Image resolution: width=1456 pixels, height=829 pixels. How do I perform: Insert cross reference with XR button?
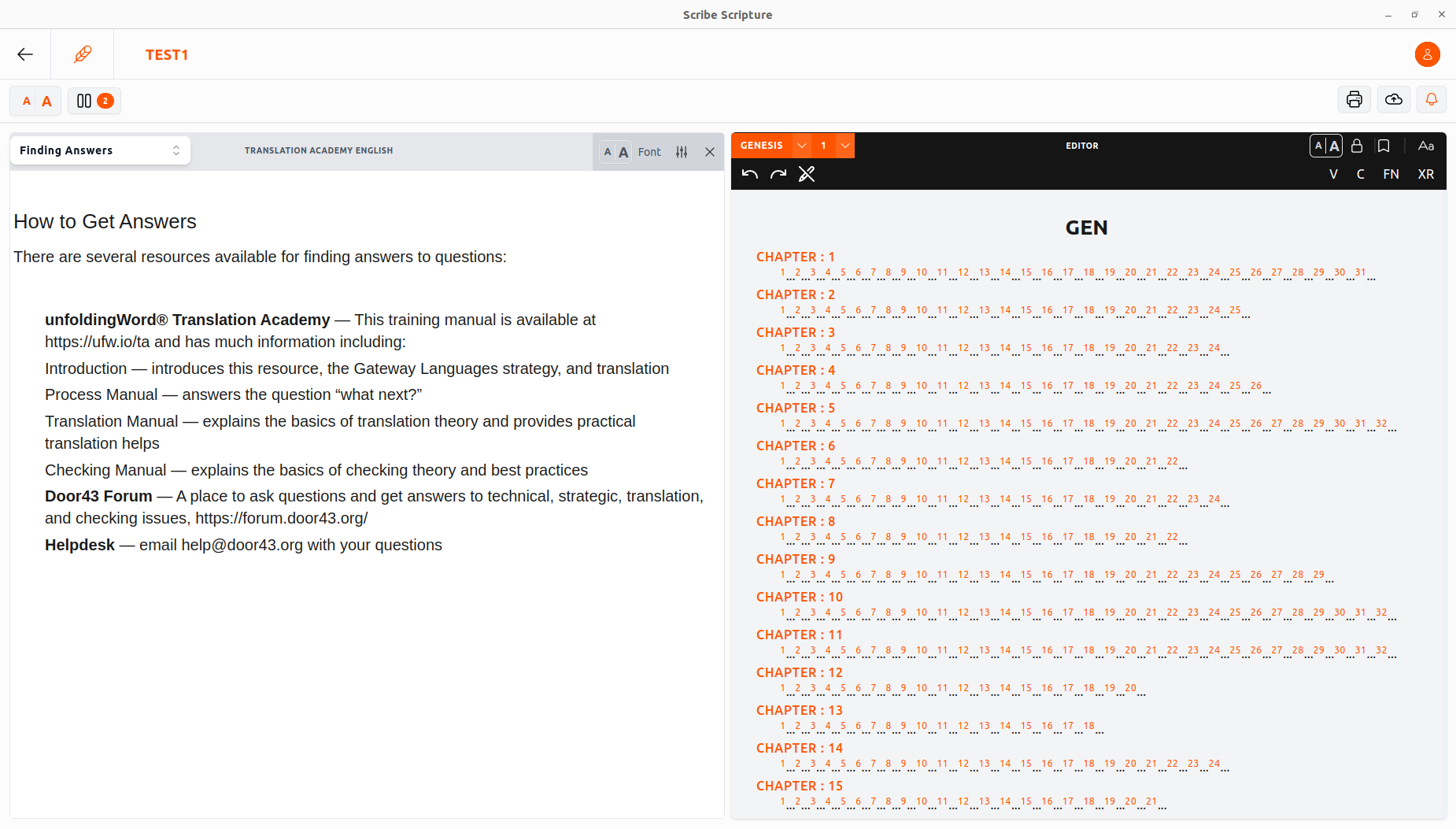[x=1426, y=174]
